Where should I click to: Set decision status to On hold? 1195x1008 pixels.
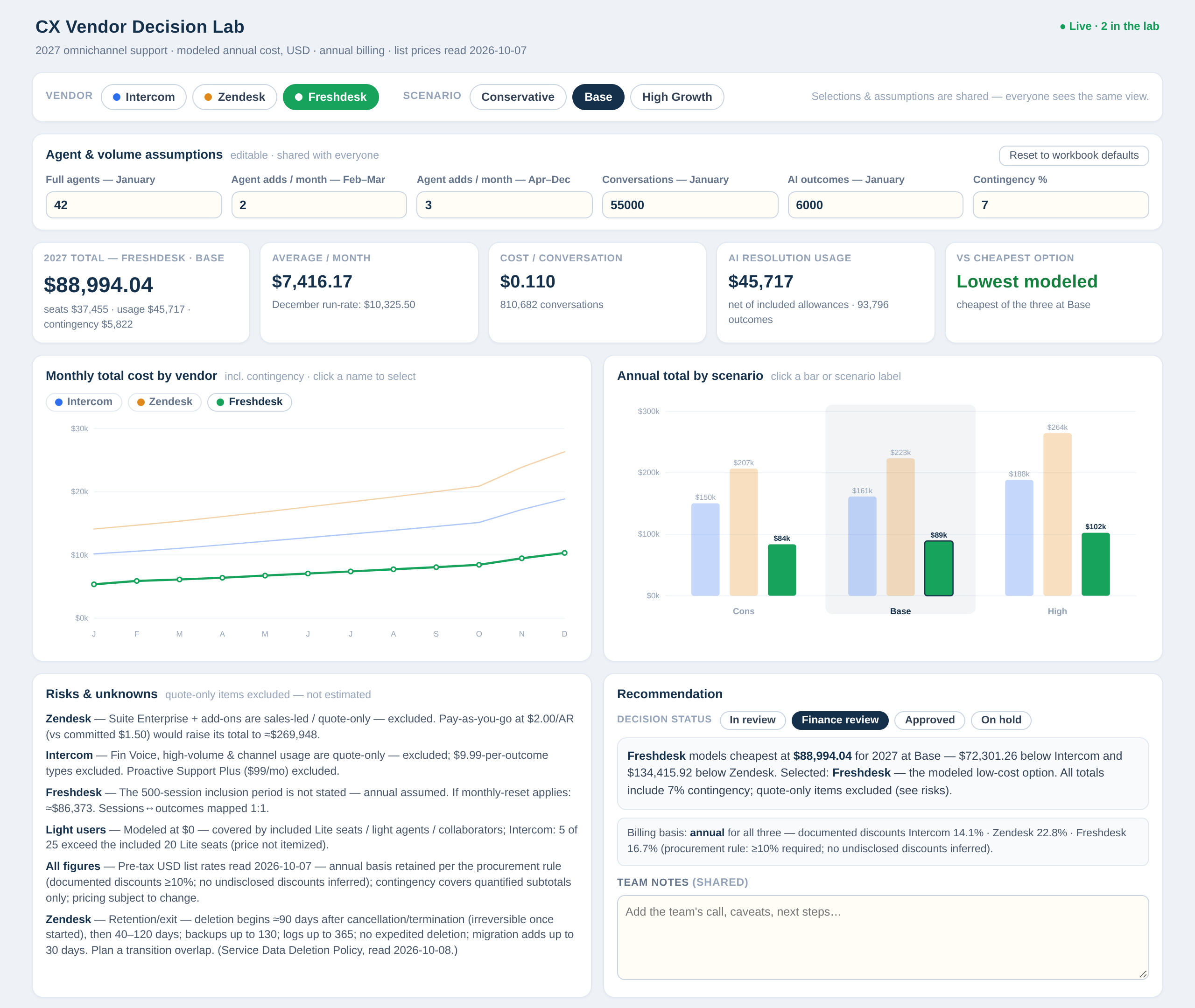coord(1001,720)
